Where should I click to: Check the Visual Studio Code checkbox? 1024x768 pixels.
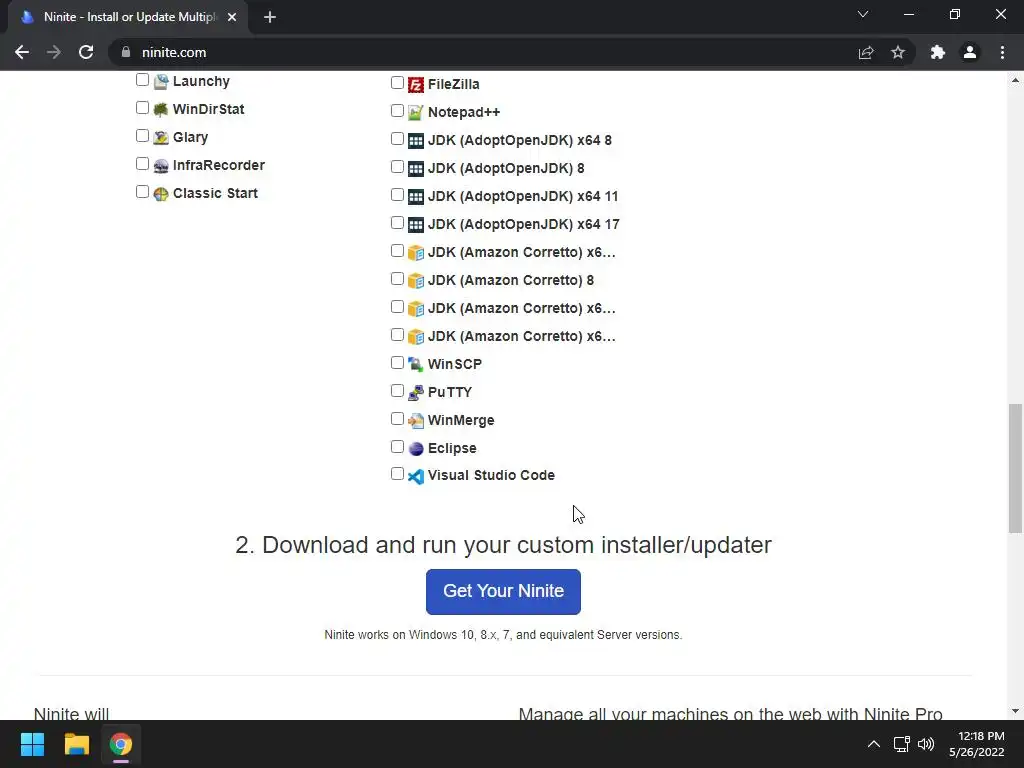(397, 473)
